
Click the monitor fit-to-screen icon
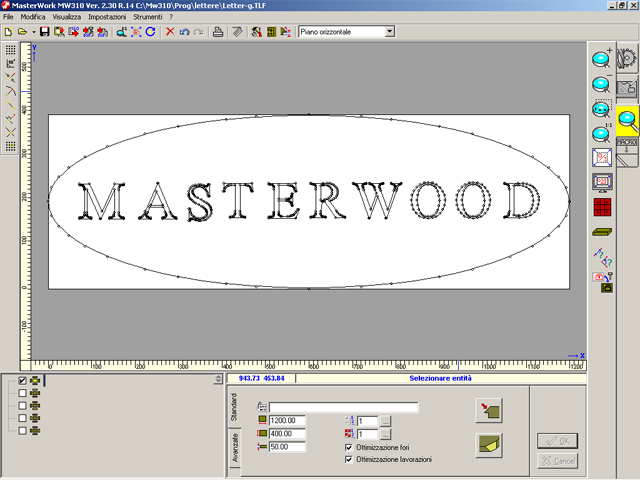(x=602, y=182)
